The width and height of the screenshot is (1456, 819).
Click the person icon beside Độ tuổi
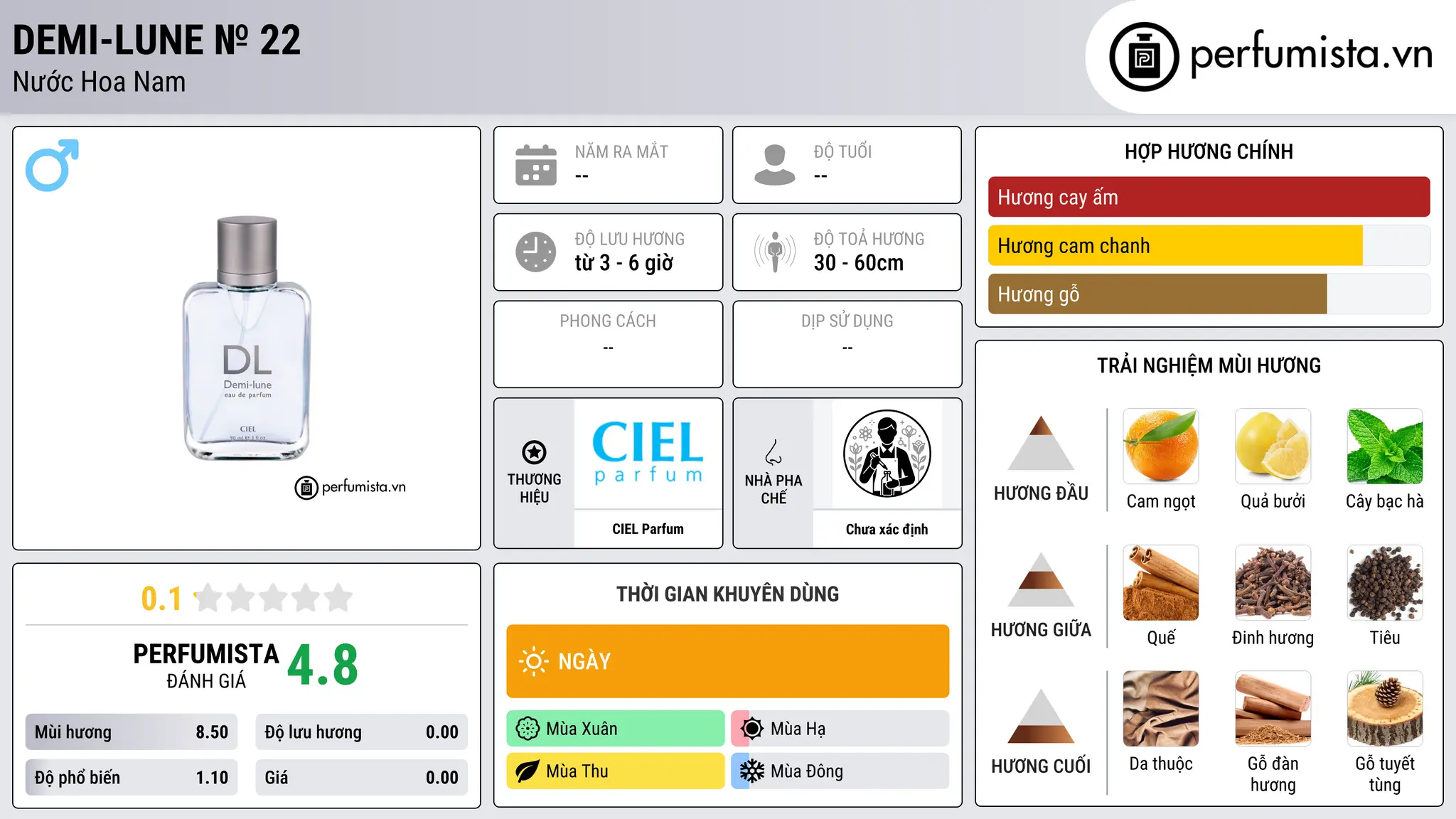pos(775,165)
